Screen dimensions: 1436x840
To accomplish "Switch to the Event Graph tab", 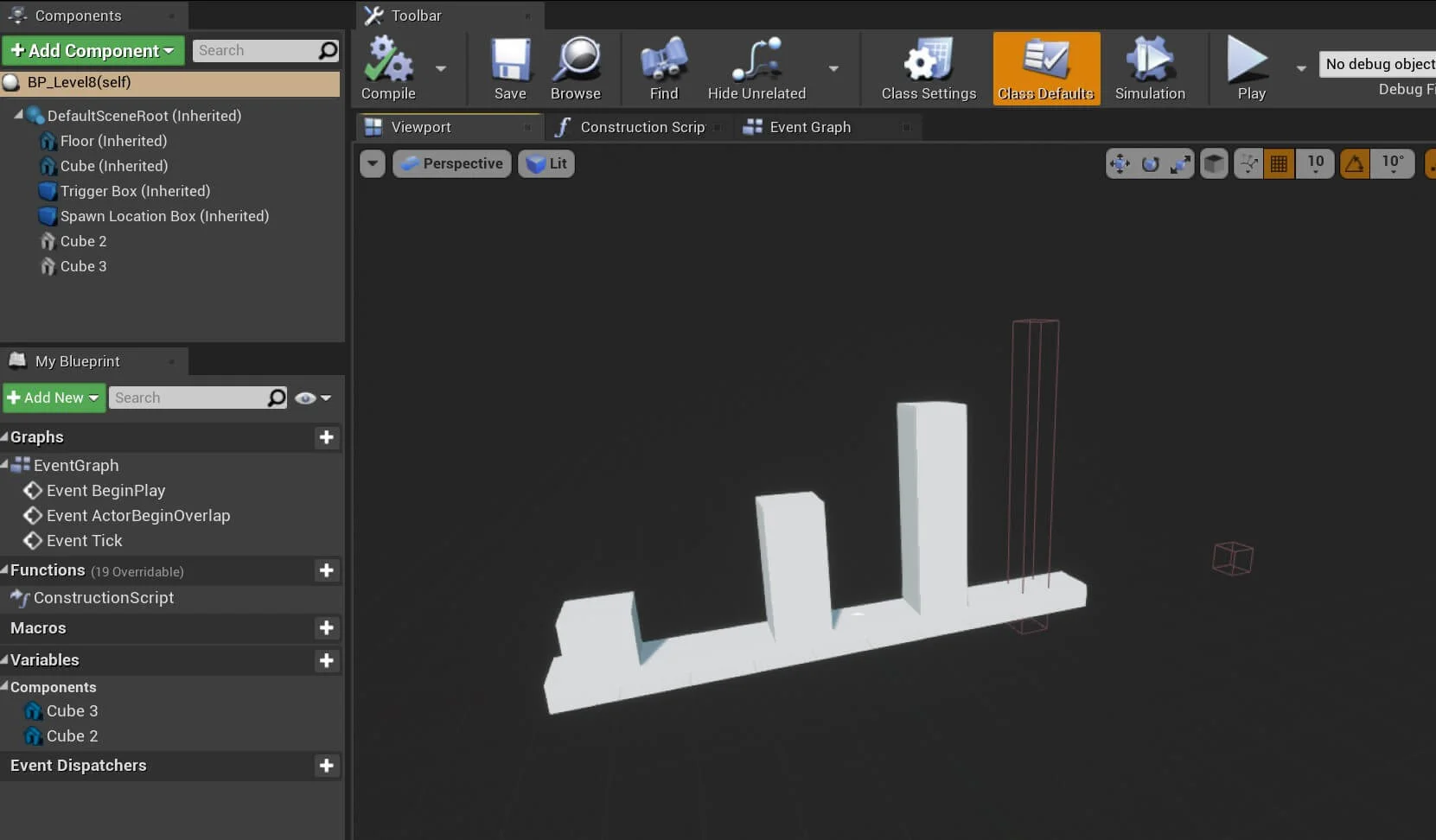I will (809, 127).
